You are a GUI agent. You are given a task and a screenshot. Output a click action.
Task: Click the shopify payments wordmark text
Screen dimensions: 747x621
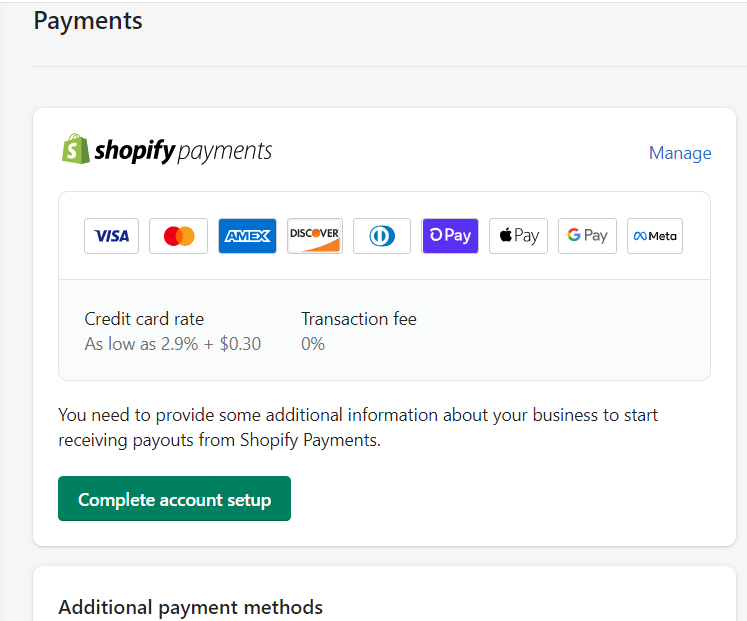(x=183, y=150)
